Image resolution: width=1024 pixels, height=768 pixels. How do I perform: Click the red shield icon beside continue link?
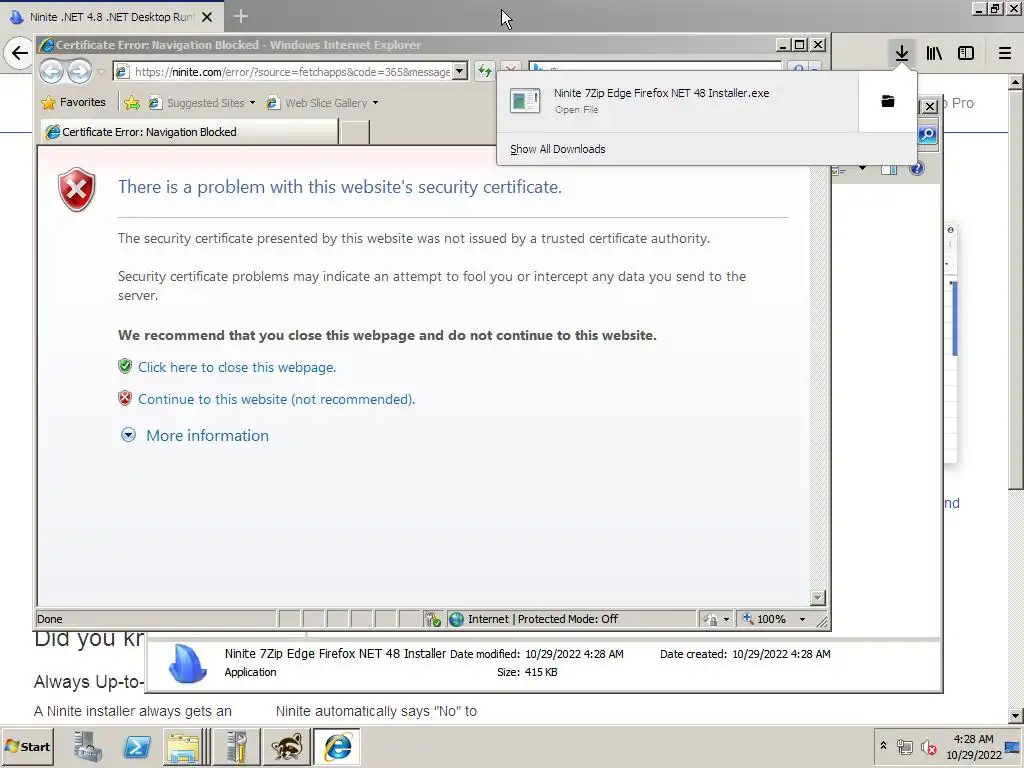(x=125, y=398)
